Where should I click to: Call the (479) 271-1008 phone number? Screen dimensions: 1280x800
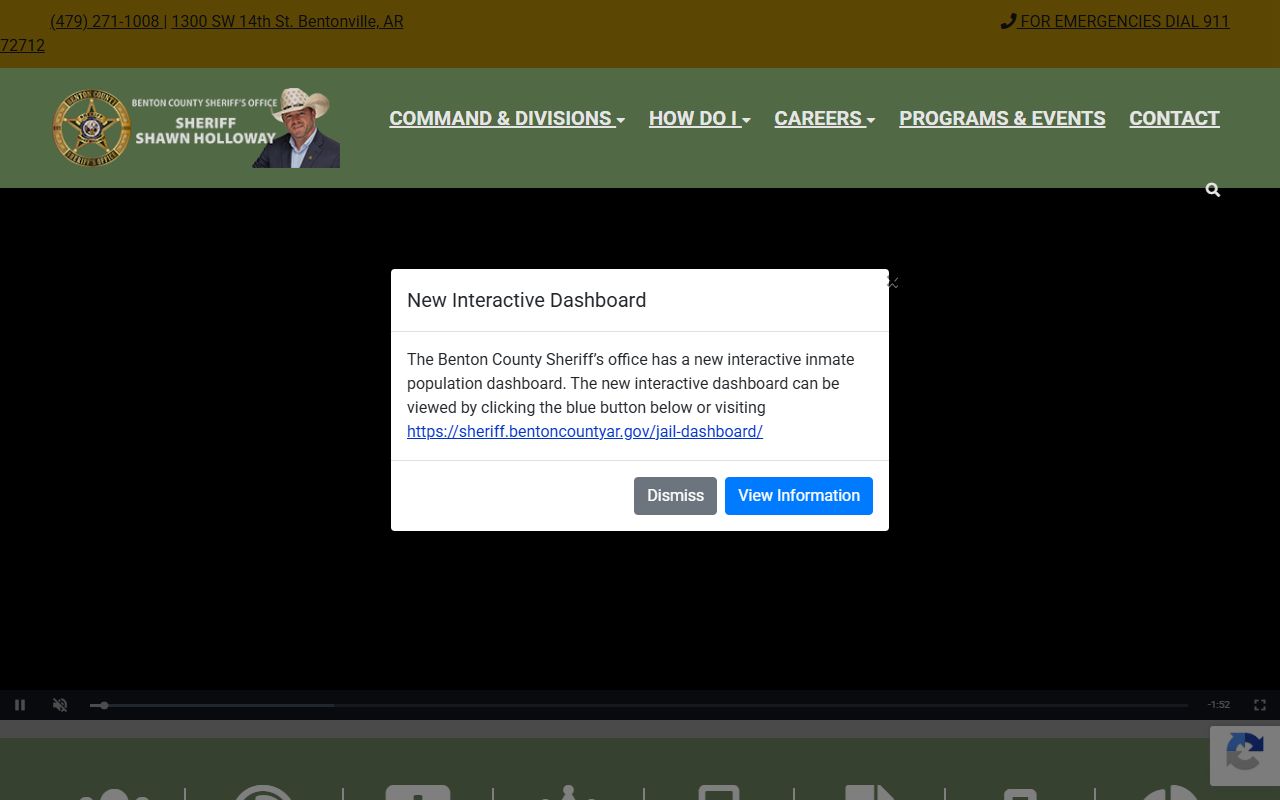[104, 21]
